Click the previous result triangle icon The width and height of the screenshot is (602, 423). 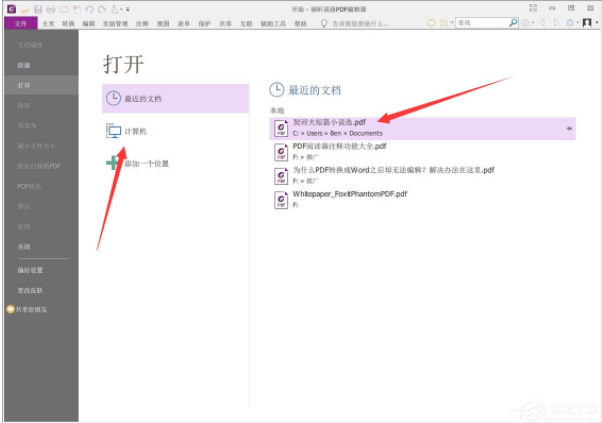542,23
